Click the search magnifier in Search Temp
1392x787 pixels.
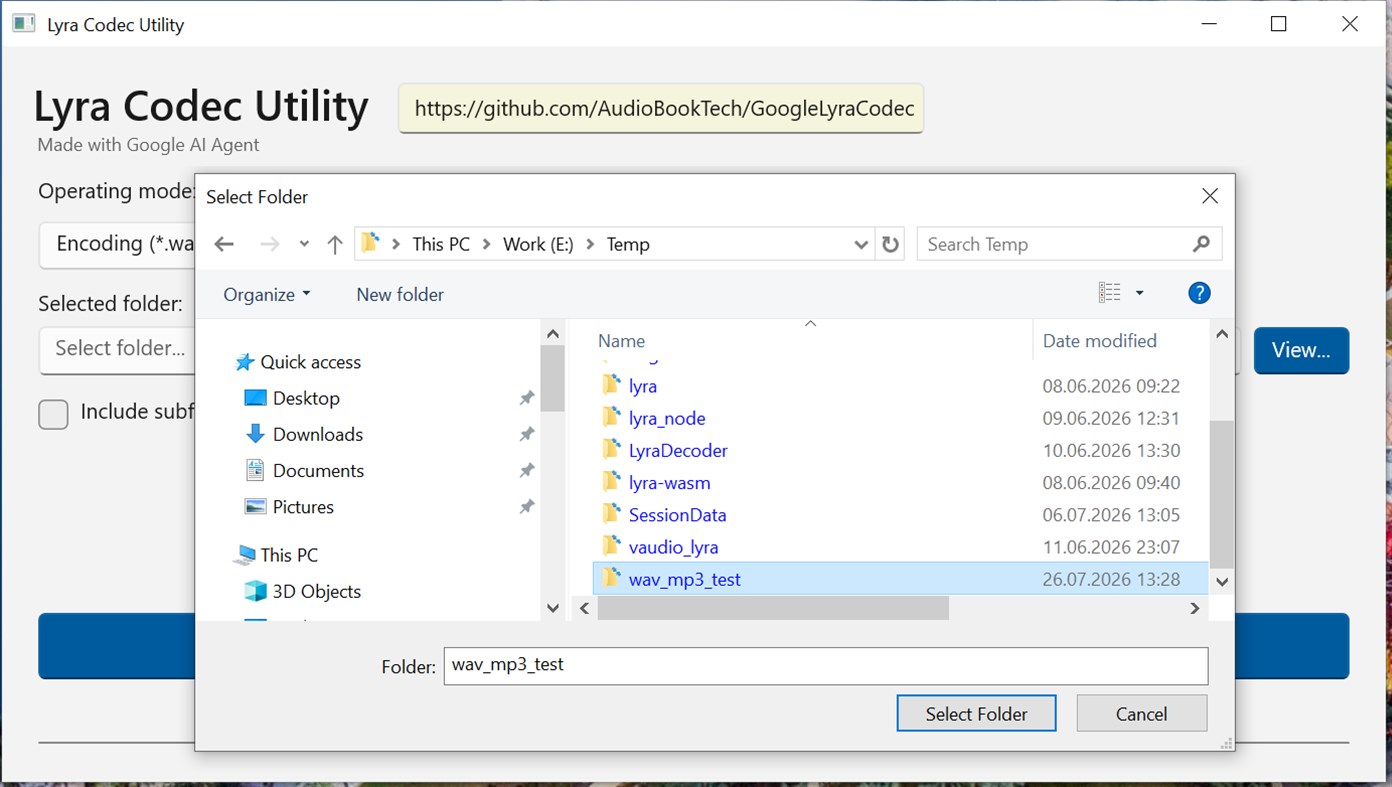(1201, 244)
